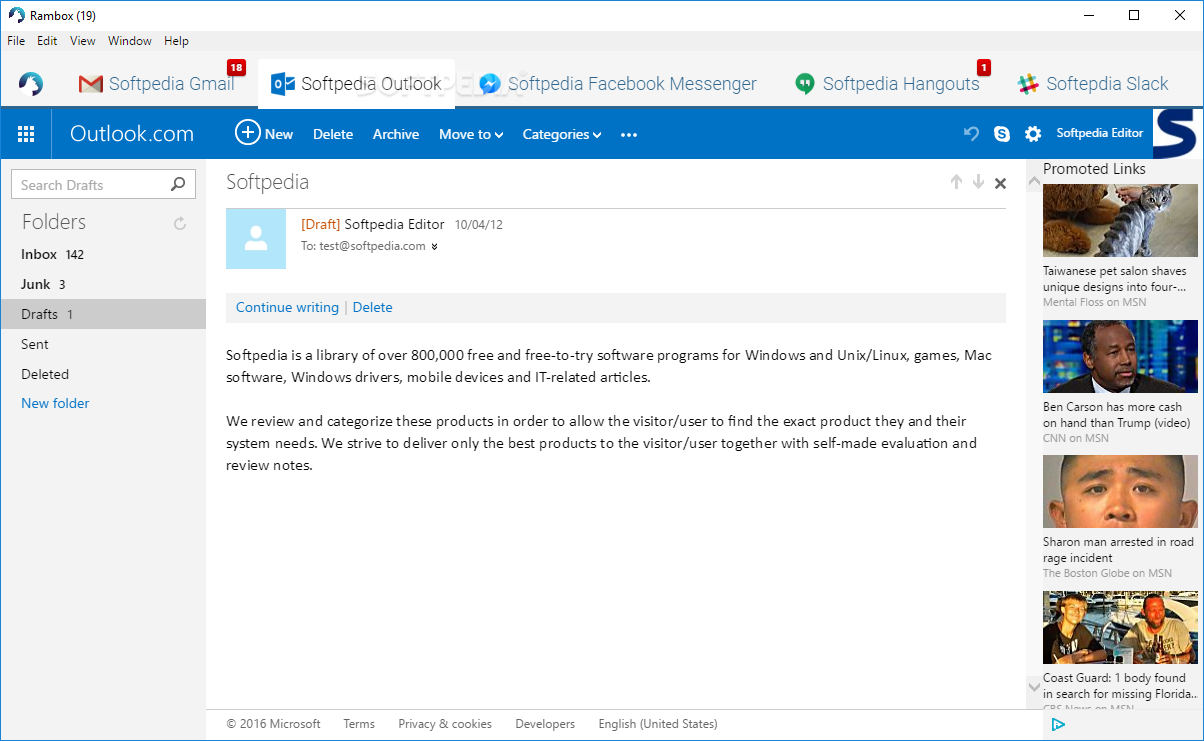
Task: Archive the current message
Action: pos(396,134)
